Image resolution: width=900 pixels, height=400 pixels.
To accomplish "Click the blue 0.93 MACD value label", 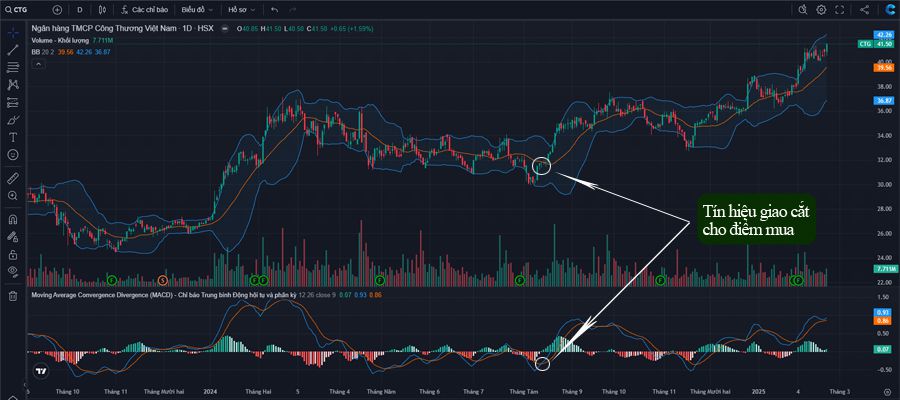I will click(x=883, y=312).
